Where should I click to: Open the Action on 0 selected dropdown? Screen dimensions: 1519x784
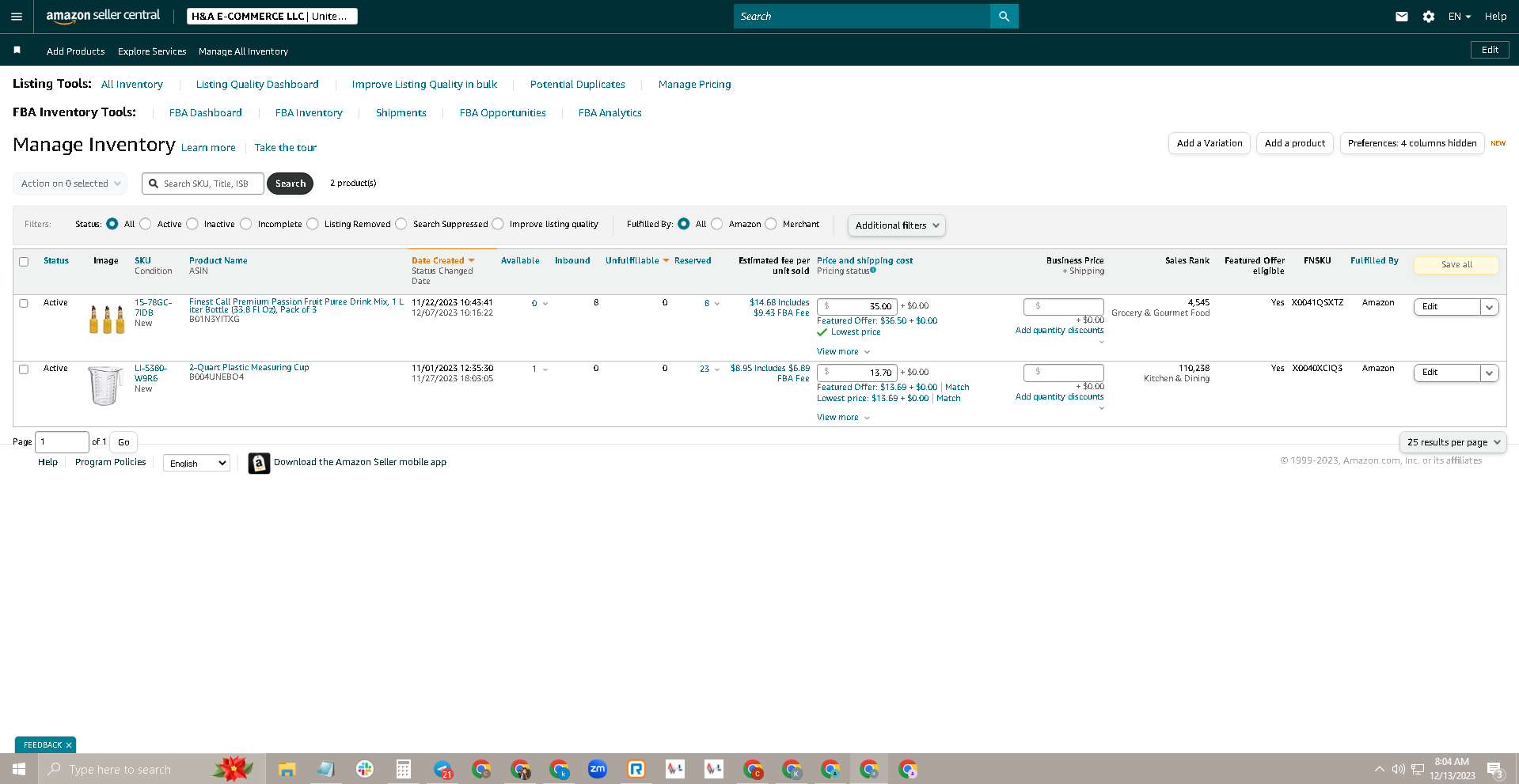tap(70, 184)
